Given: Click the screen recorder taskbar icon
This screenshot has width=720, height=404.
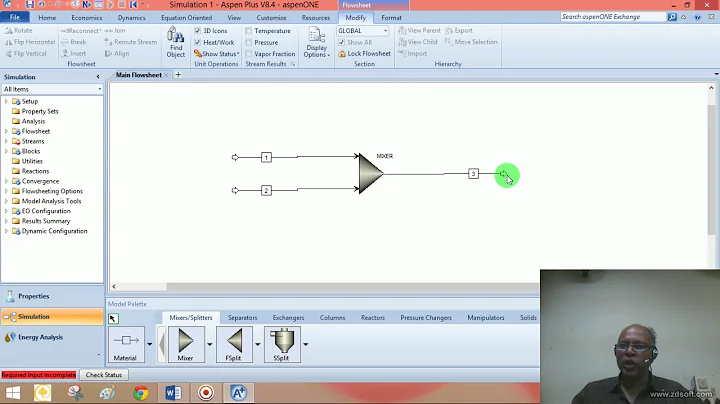Looking at the screenshot, I should coord(206,393).
